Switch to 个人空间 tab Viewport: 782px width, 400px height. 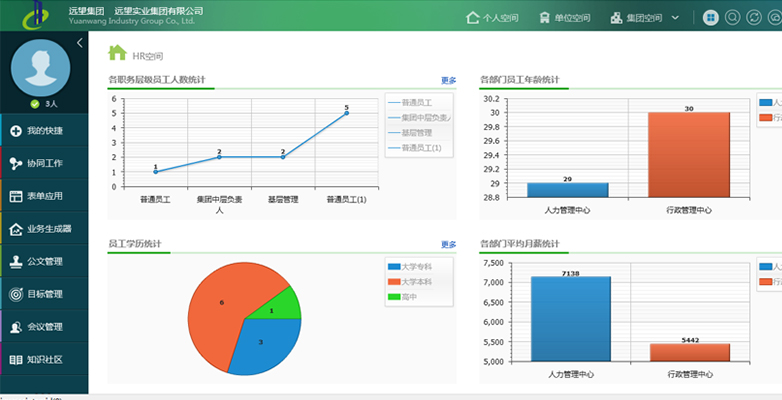coord(493,17)
